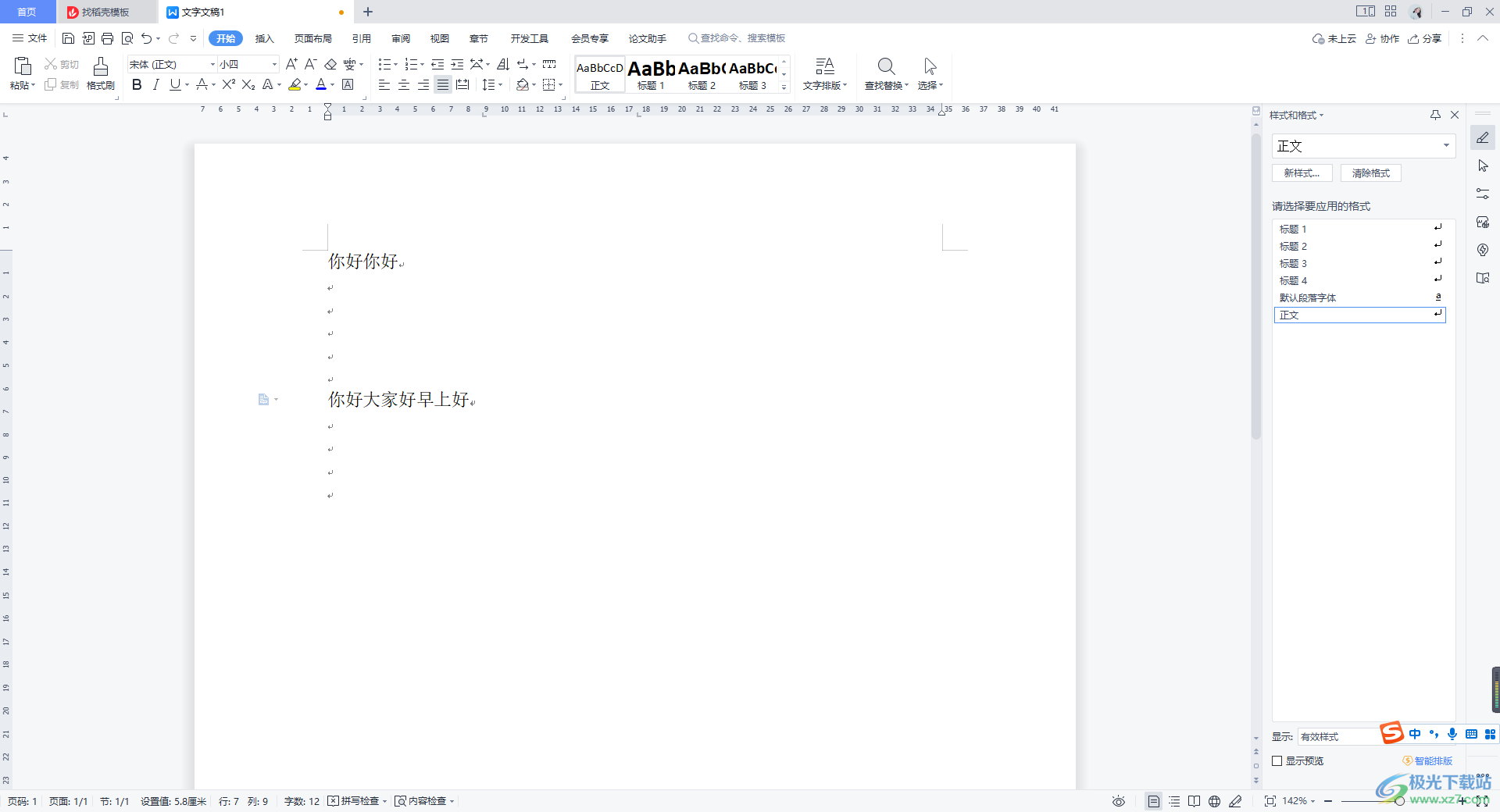Viewport: 1500px width, 812px height.
Task: Apply distributed alignment
Action: point(462,84)
